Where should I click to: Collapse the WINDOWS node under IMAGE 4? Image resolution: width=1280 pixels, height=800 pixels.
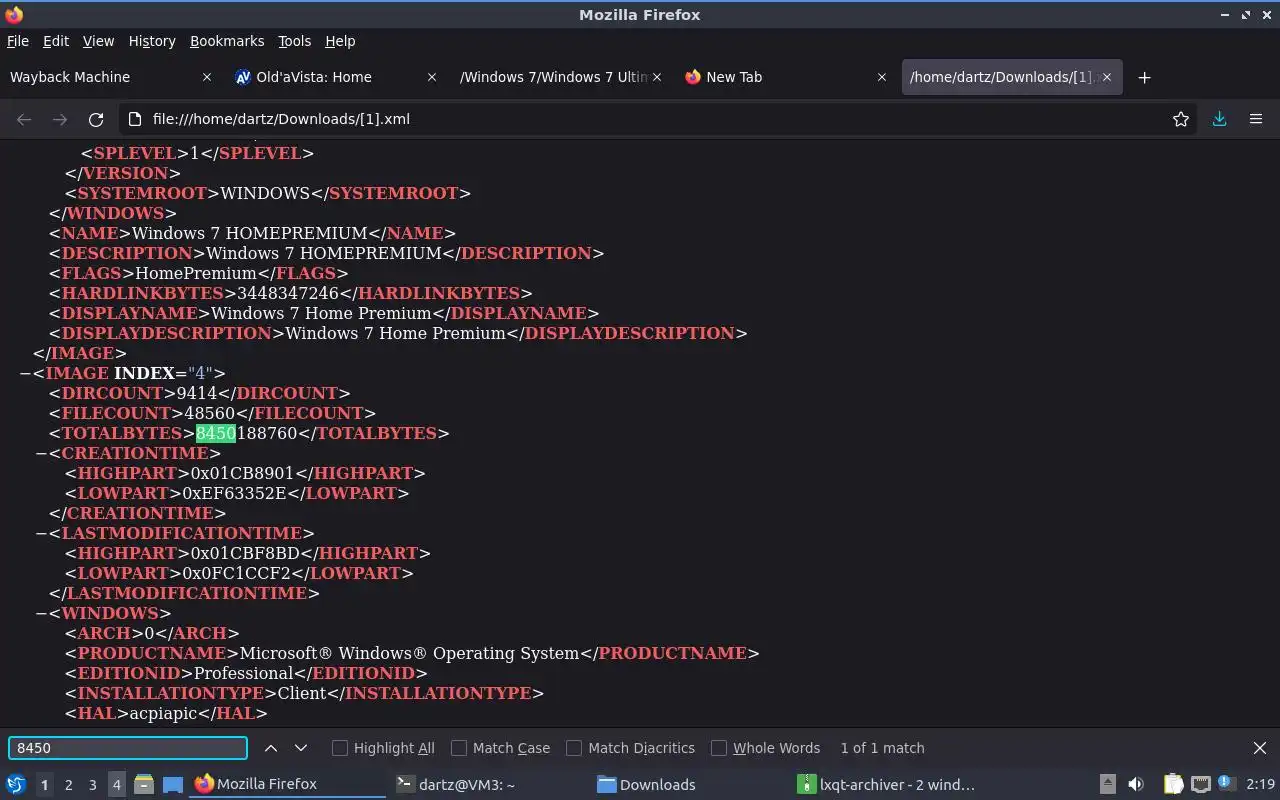41,613
